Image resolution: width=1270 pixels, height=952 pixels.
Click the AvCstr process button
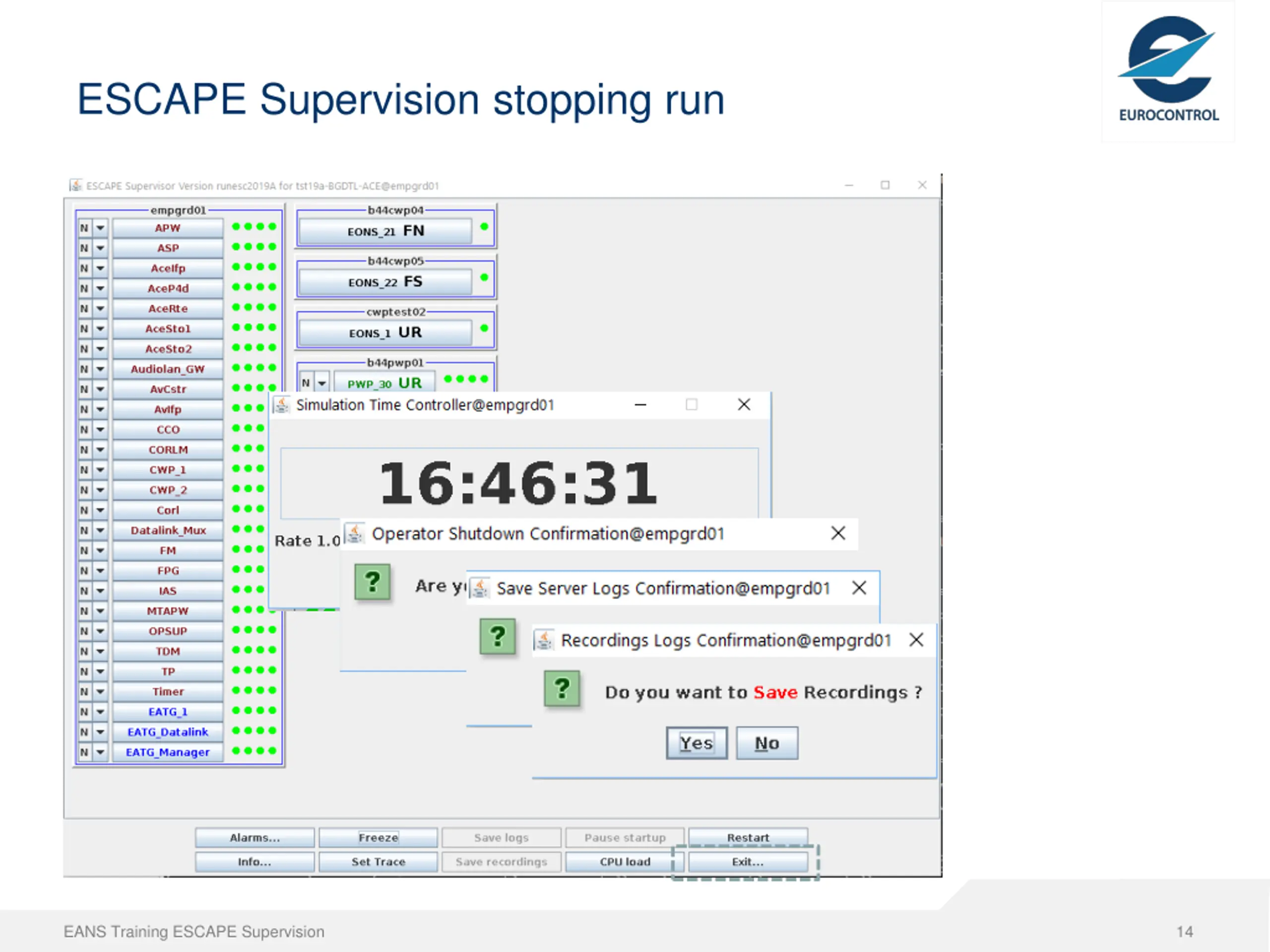[x=168, y=389]
